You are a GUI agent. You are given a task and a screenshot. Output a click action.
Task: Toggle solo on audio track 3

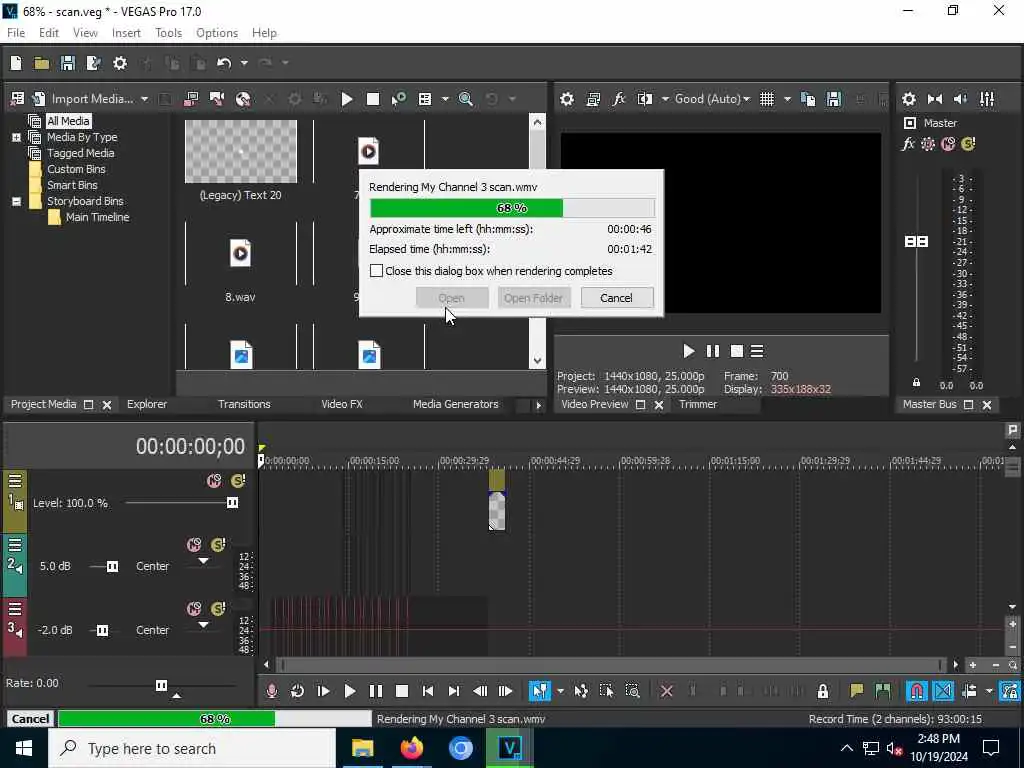[x=218, y=609]
